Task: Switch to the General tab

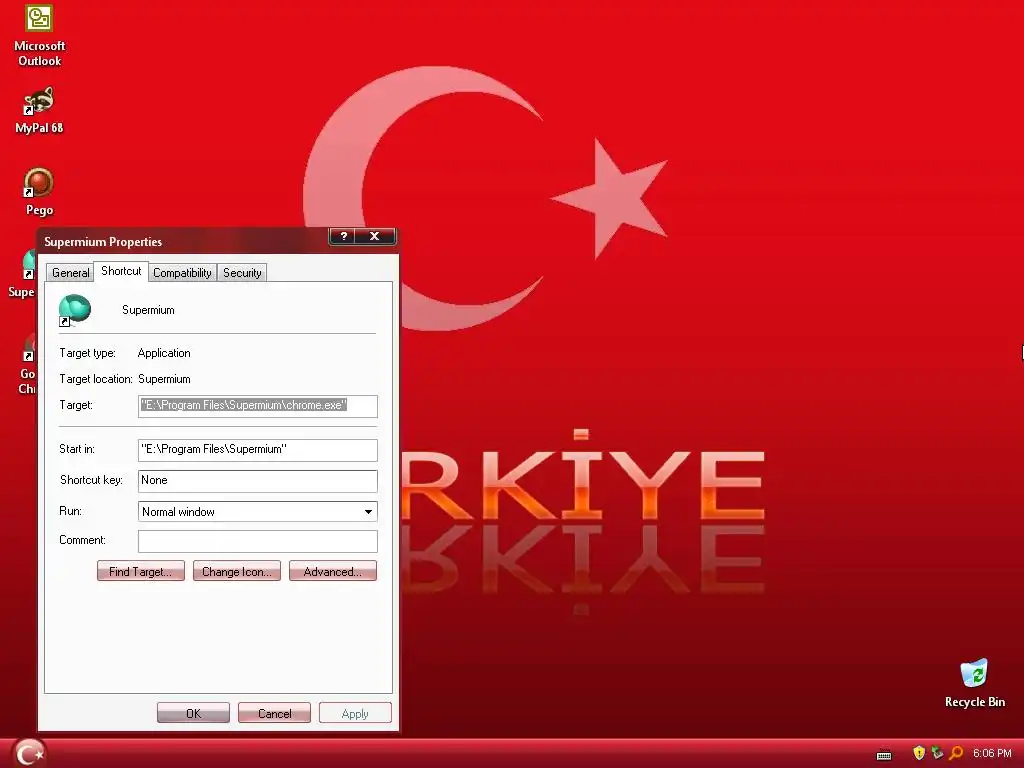Action: coord(71,272)
